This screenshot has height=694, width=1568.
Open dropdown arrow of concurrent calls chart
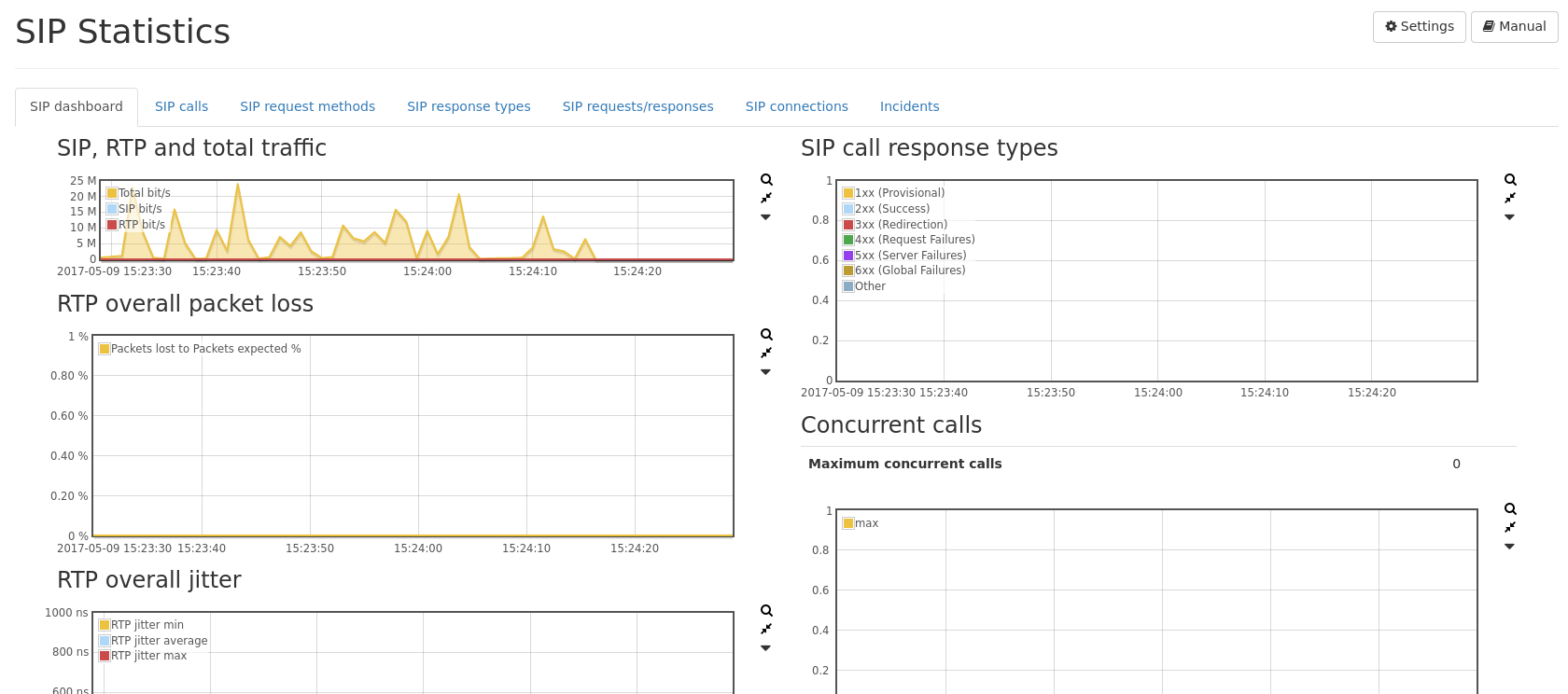(1509, 547)
